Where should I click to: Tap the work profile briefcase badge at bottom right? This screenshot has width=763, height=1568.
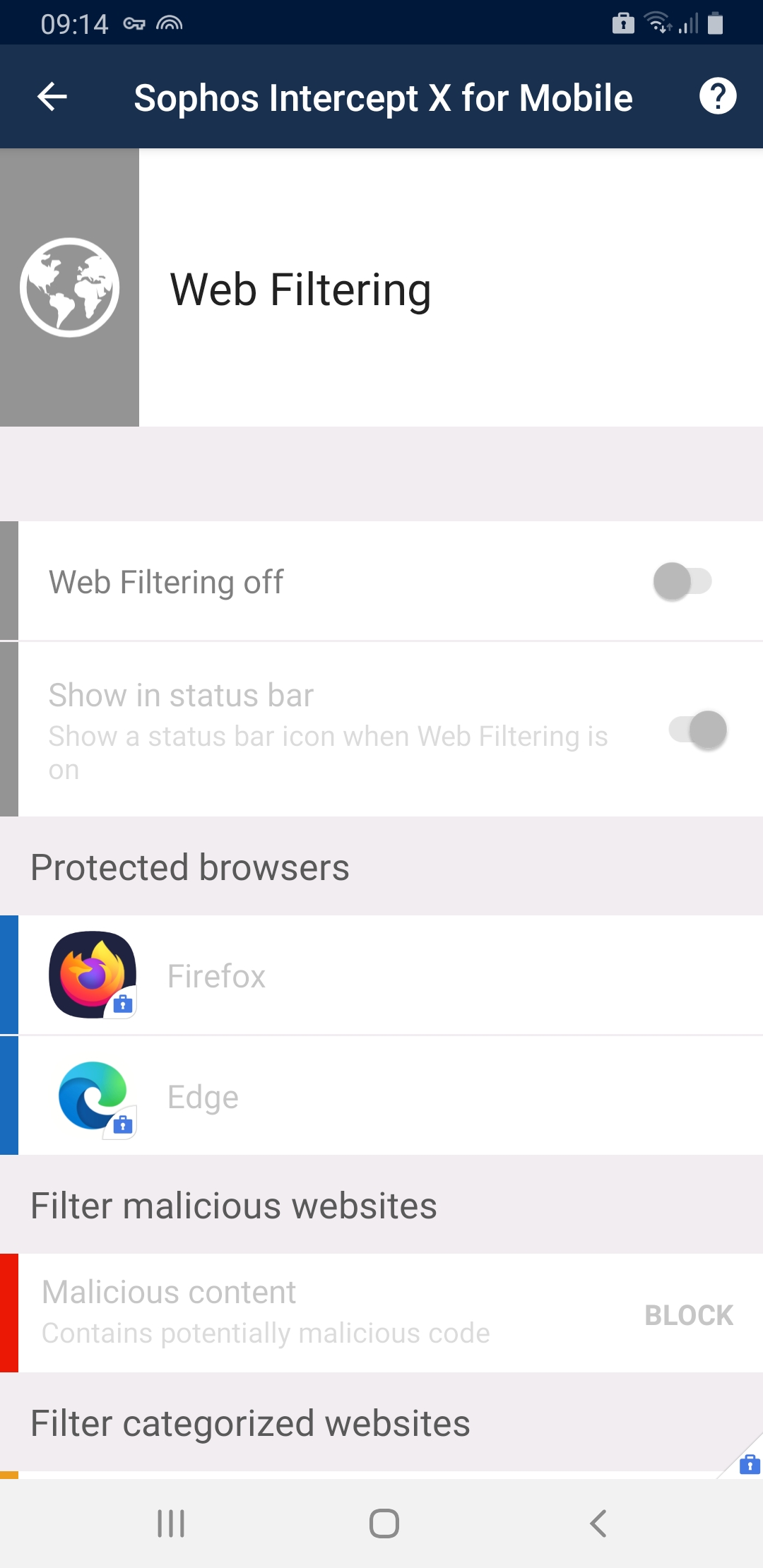click(750, 1465)
